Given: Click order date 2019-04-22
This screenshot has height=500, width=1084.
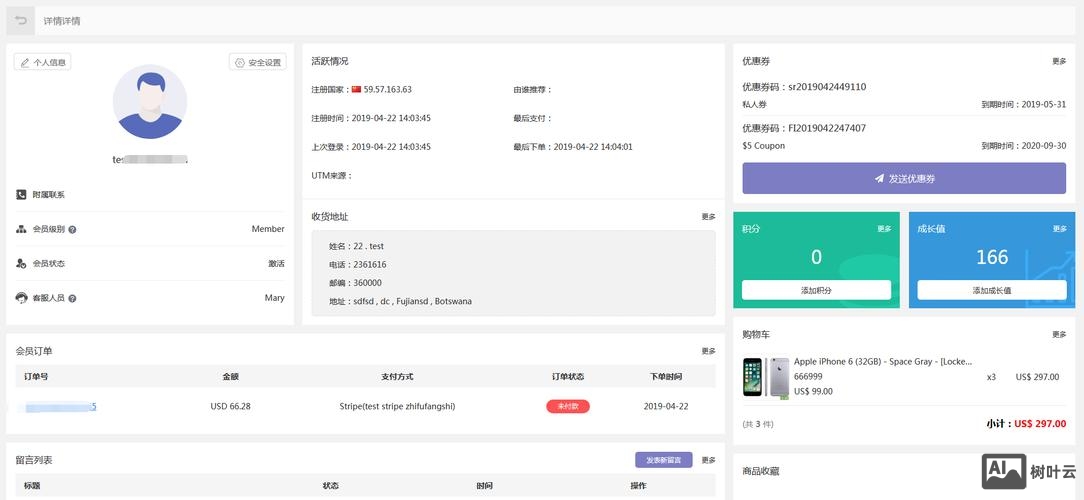Looking at the screenshot, I should (666, 407).
